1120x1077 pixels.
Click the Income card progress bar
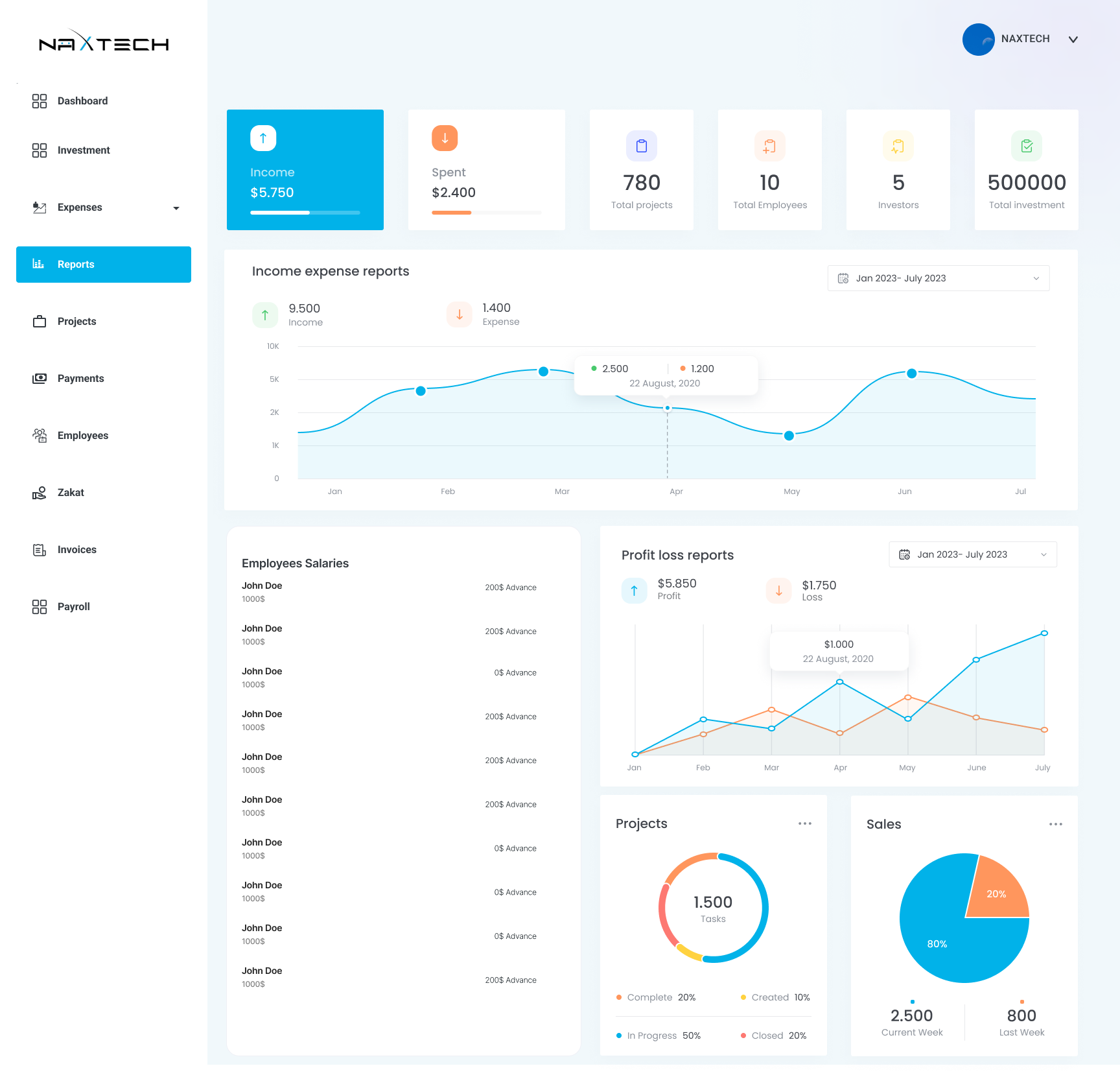tap(305, 212)
